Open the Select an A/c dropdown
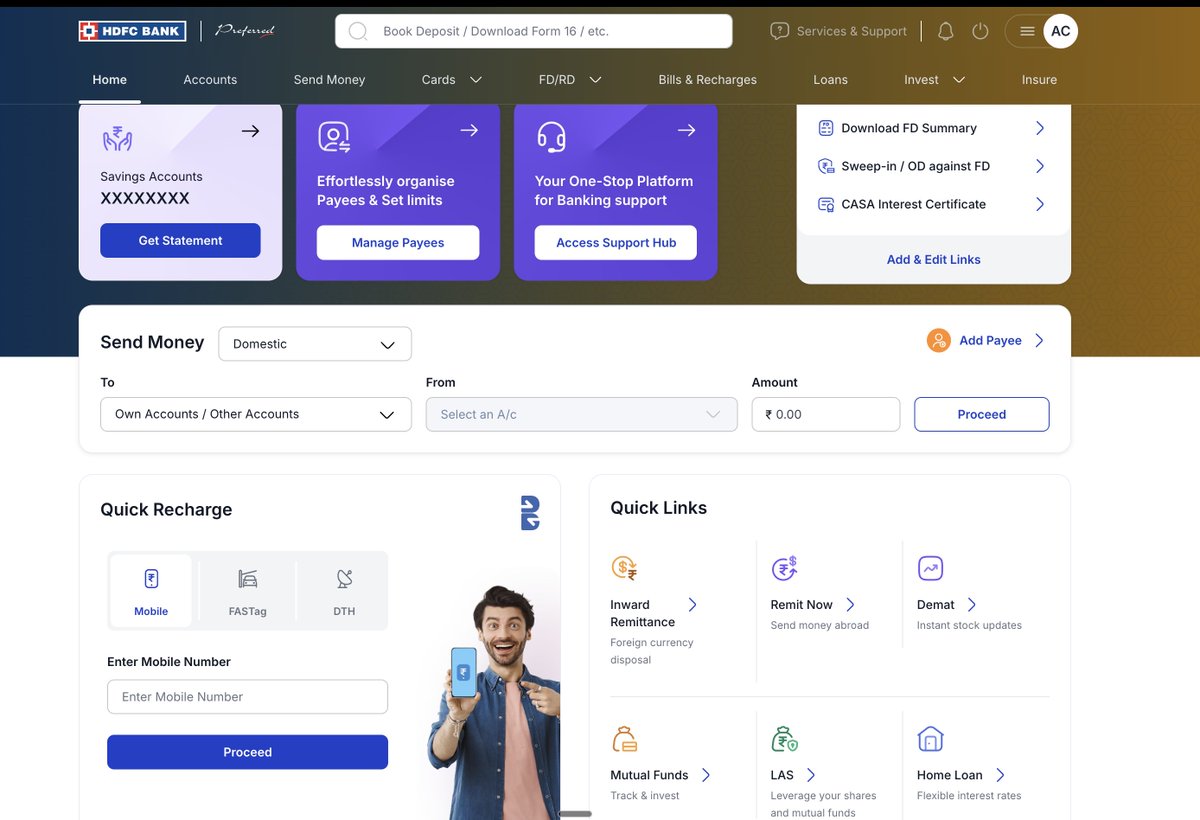Screen dimensions: 1200x820 click(582, 414)
